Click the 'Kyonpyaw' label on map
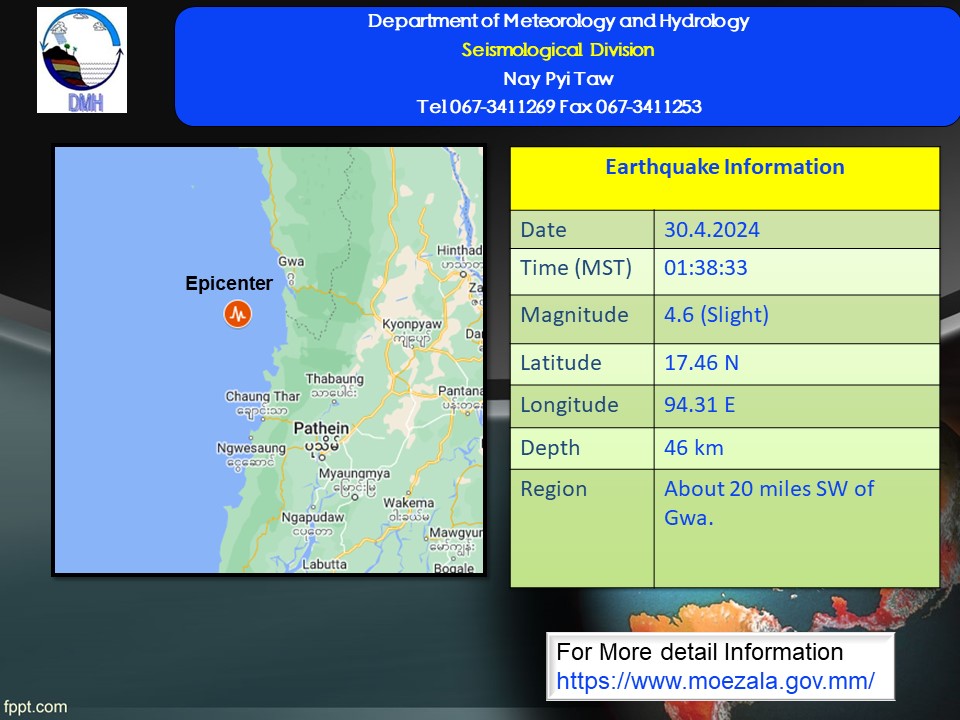The height and width of the screenshot is (720, 960). (x=411, y=324)
